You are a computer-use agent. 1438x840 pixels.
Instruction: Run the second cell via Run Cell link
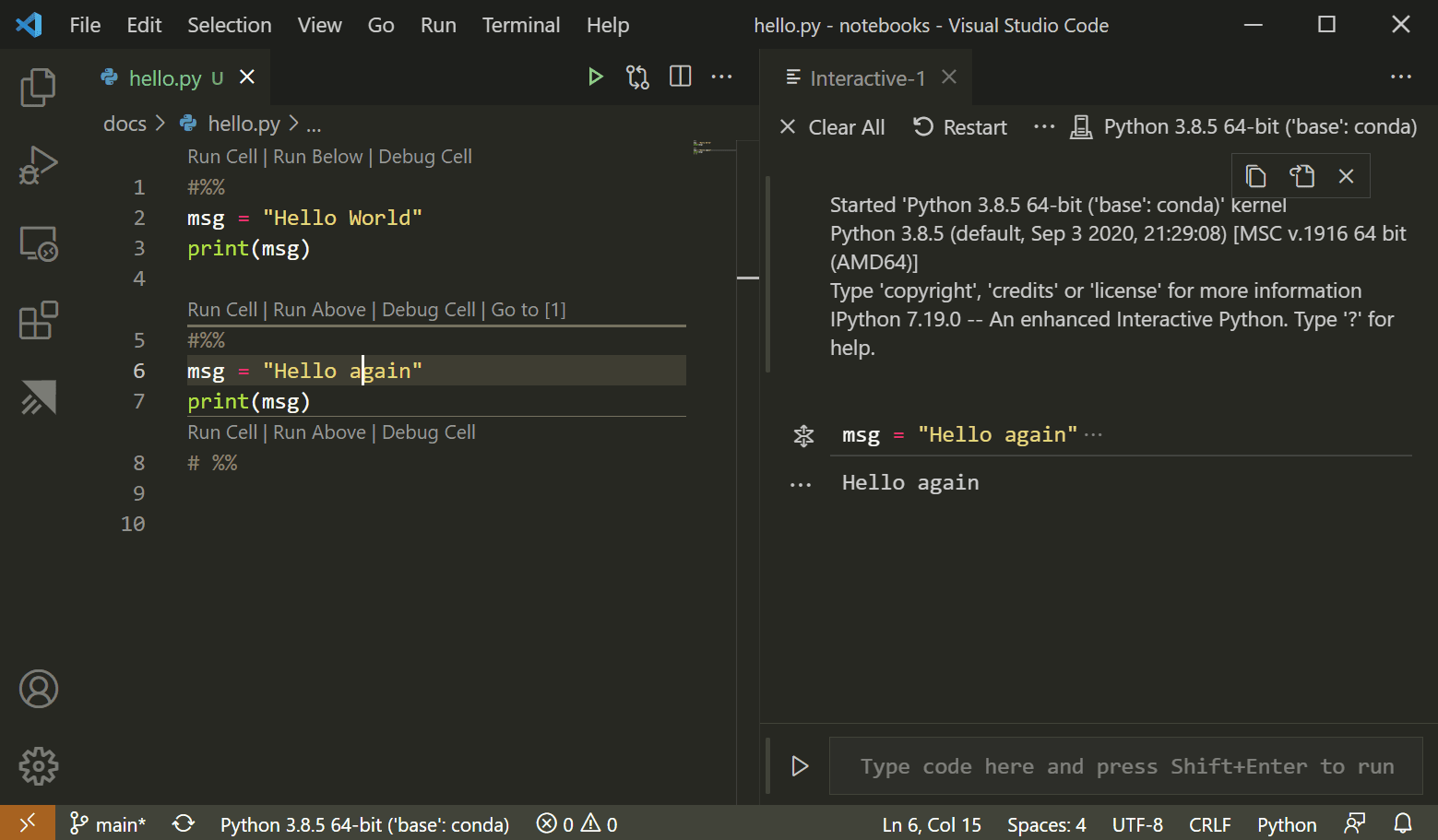tap(221, 309)
